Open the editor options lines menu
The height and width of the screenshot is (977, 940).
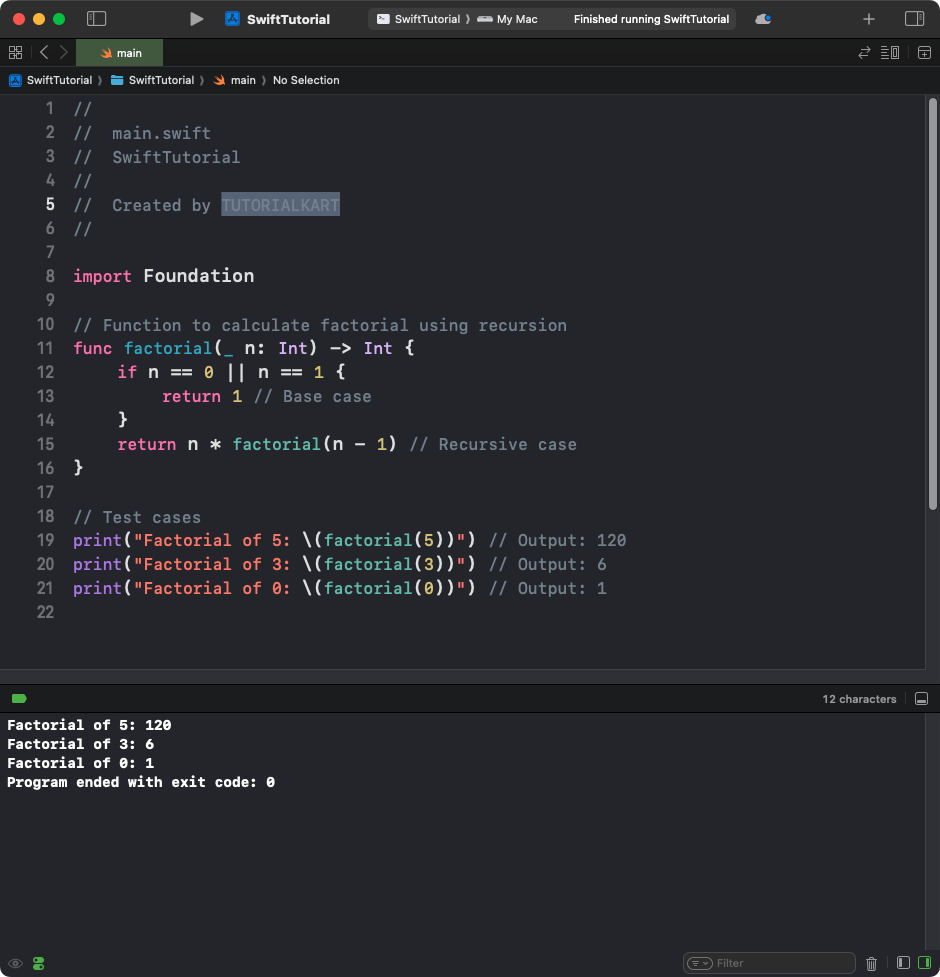[x=890, y=53]
